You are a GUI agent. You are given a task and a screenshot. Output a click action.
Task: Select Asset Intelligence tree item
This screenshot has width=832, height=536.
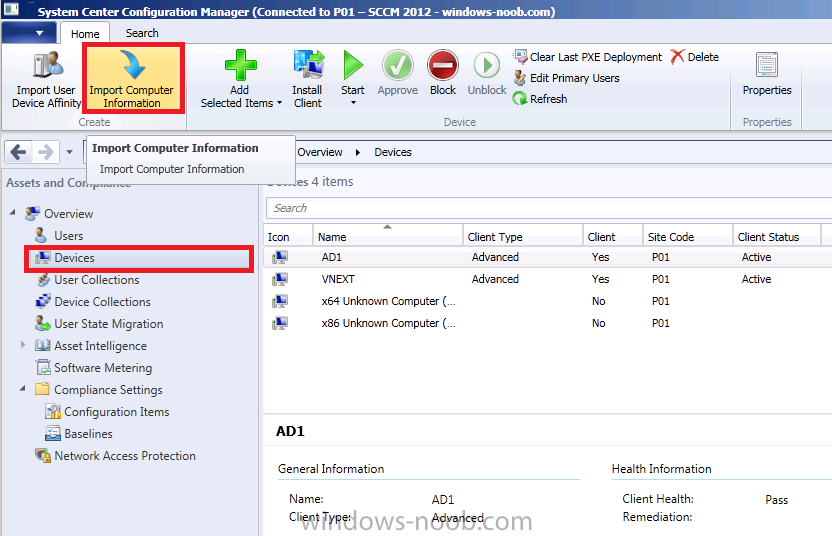100,345
